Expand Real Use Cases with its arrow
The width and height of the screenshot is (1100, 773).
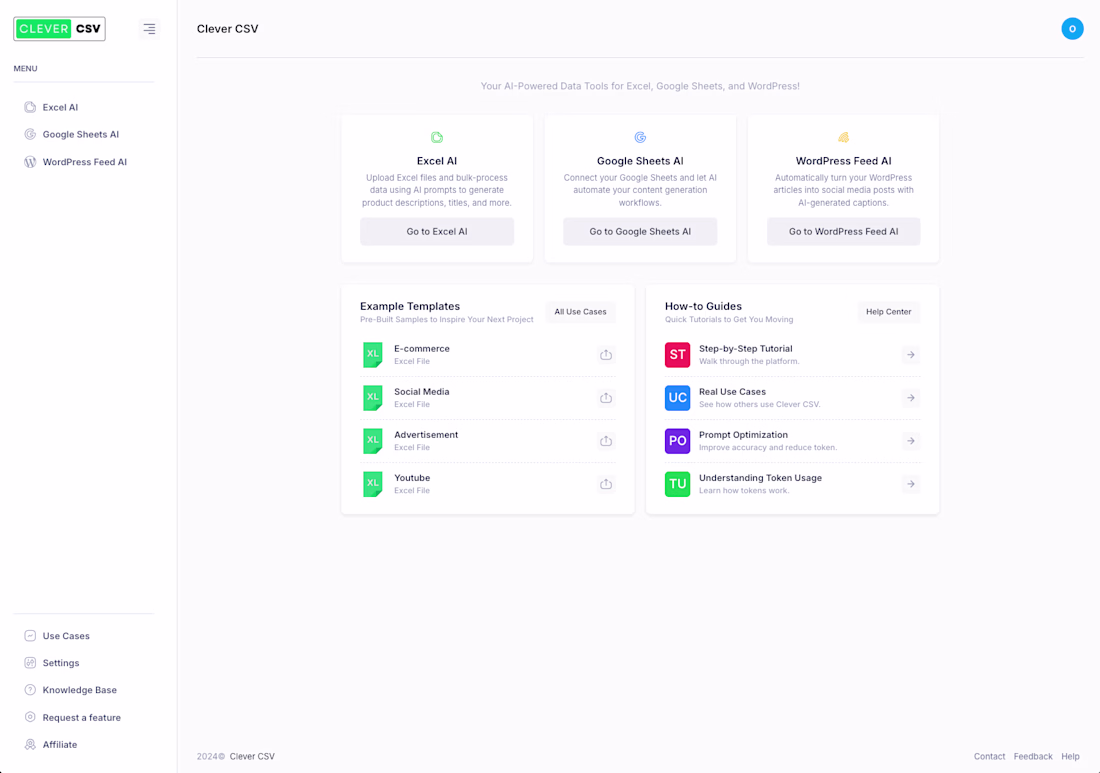(x=911, y=398)
